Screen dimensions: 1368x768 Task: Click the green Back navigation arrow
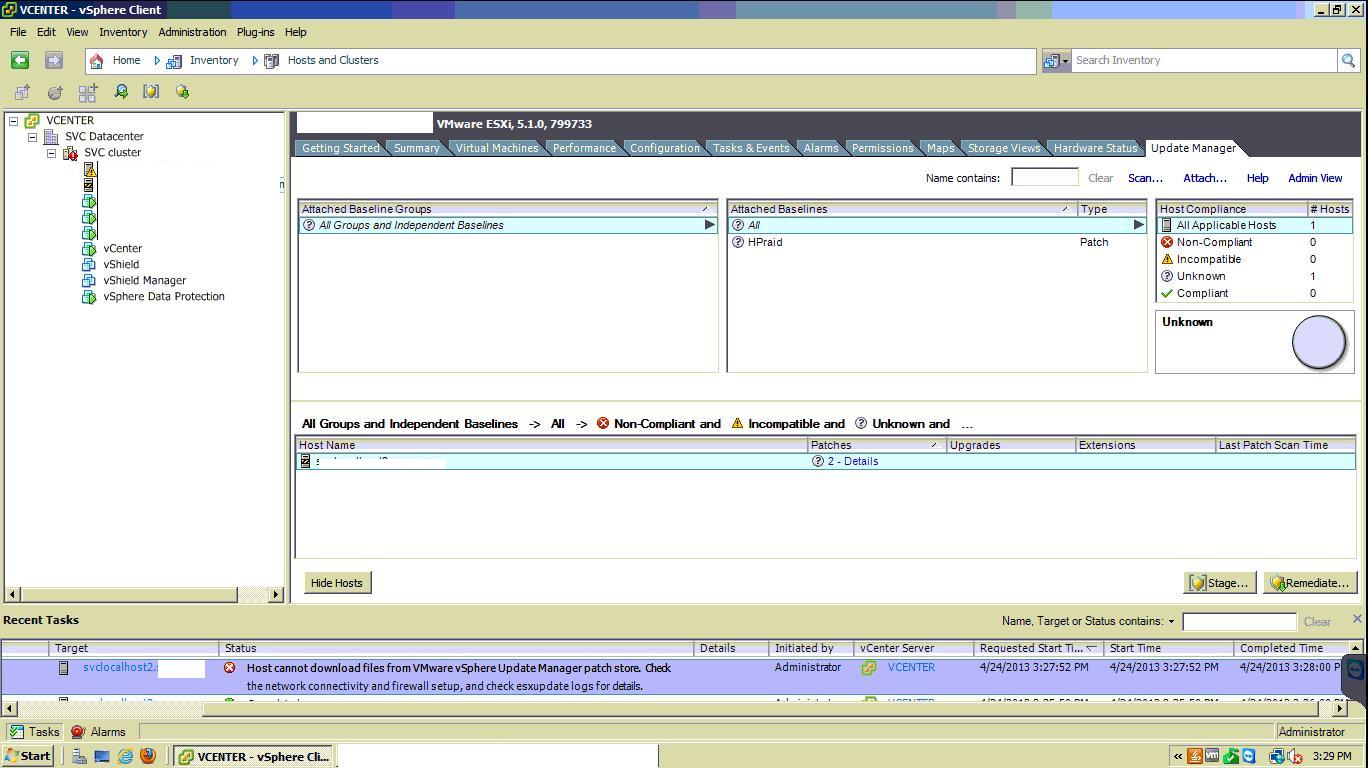(19, 60)
